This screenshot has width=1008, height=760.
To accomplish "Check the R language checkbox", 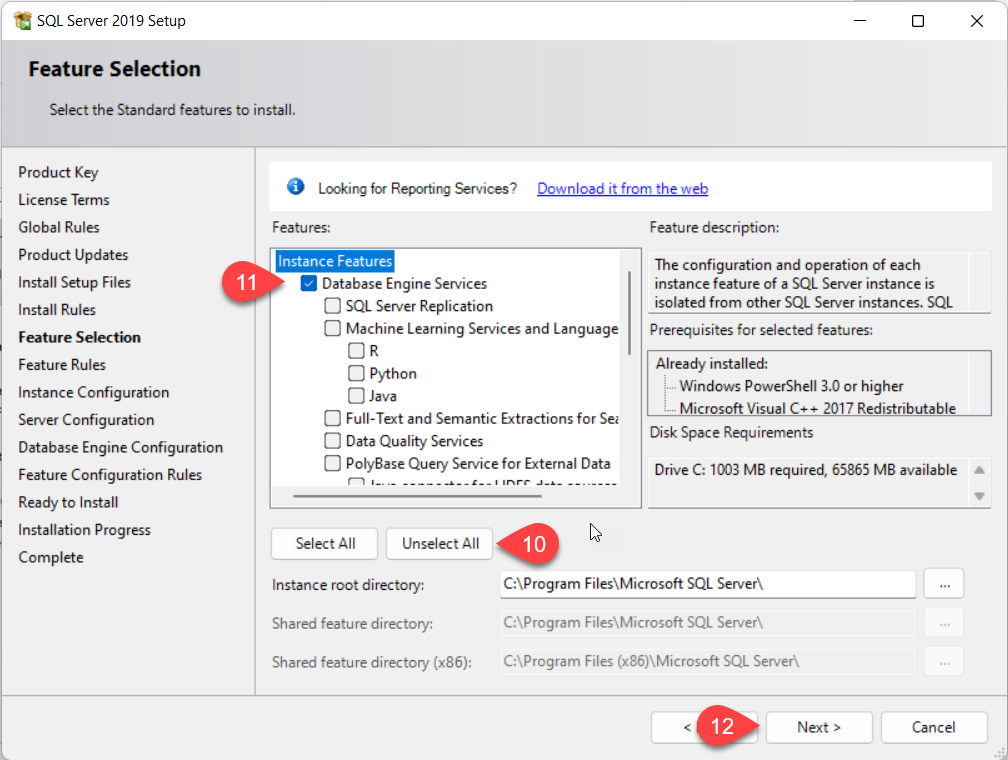I will (356, 351).
